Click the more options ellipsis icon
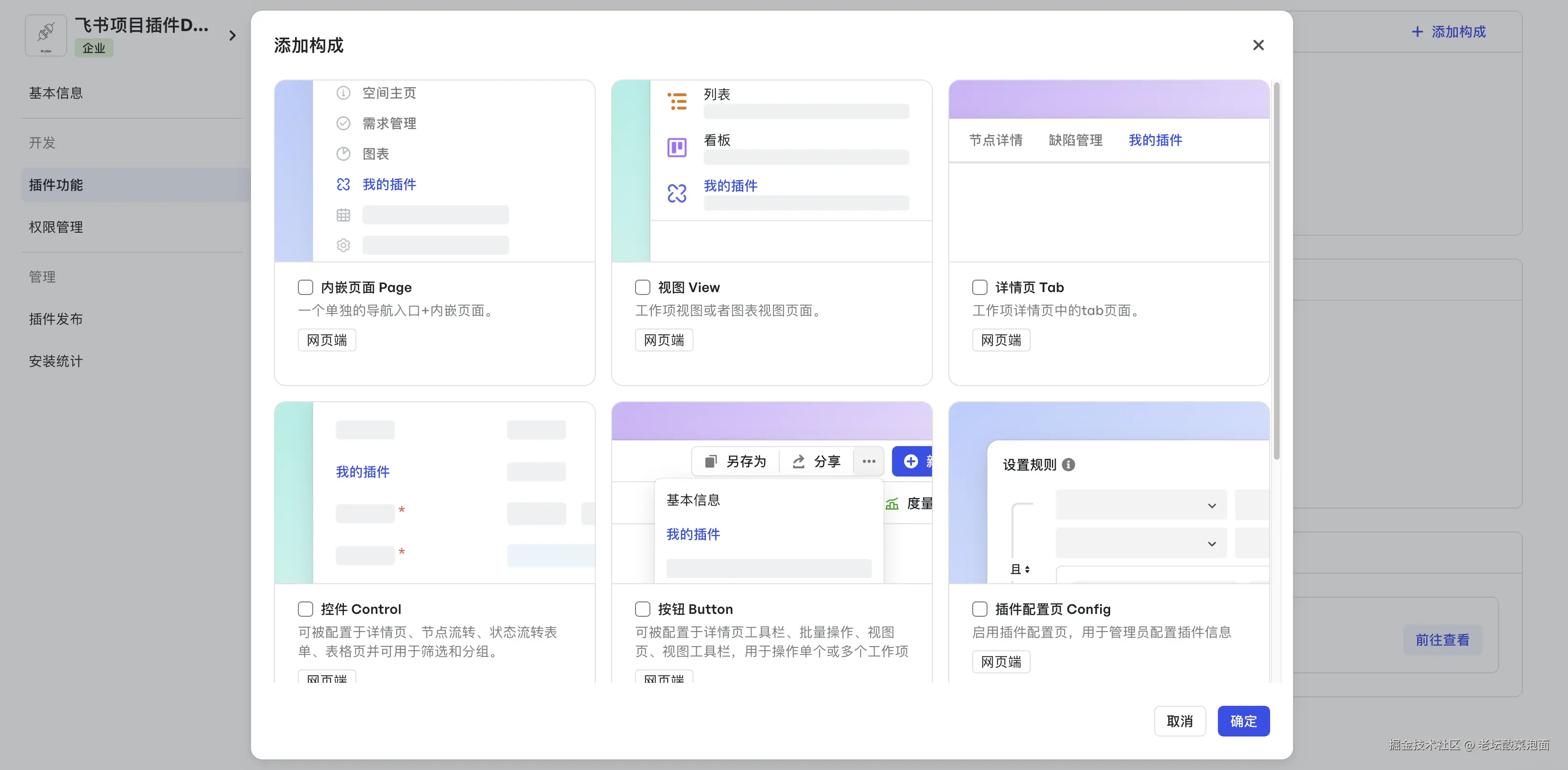 869,462
